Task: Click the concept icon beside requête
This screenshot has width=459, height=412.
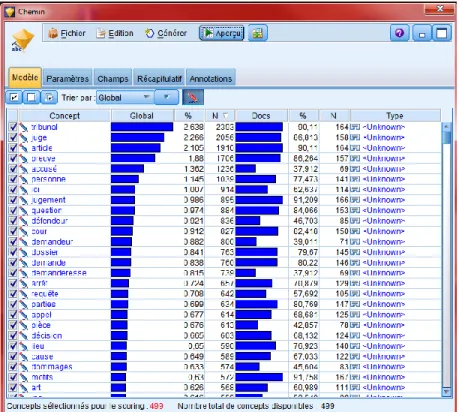Action: click(x=24, y=294)
